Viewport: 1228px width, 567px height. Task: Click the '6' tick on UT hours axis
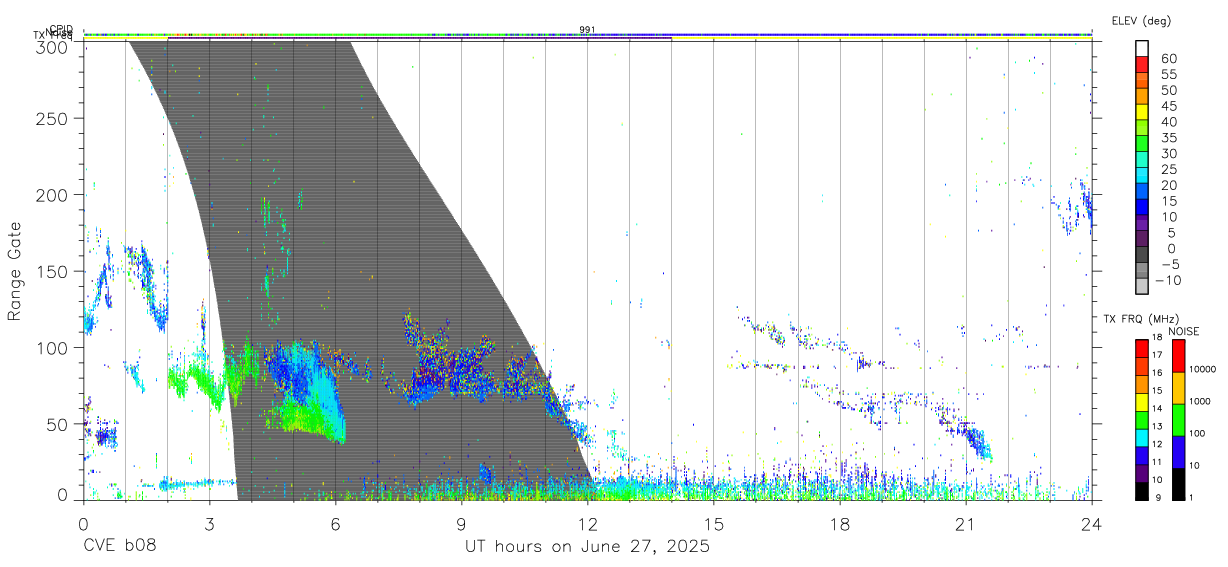(x=335, y=523)
